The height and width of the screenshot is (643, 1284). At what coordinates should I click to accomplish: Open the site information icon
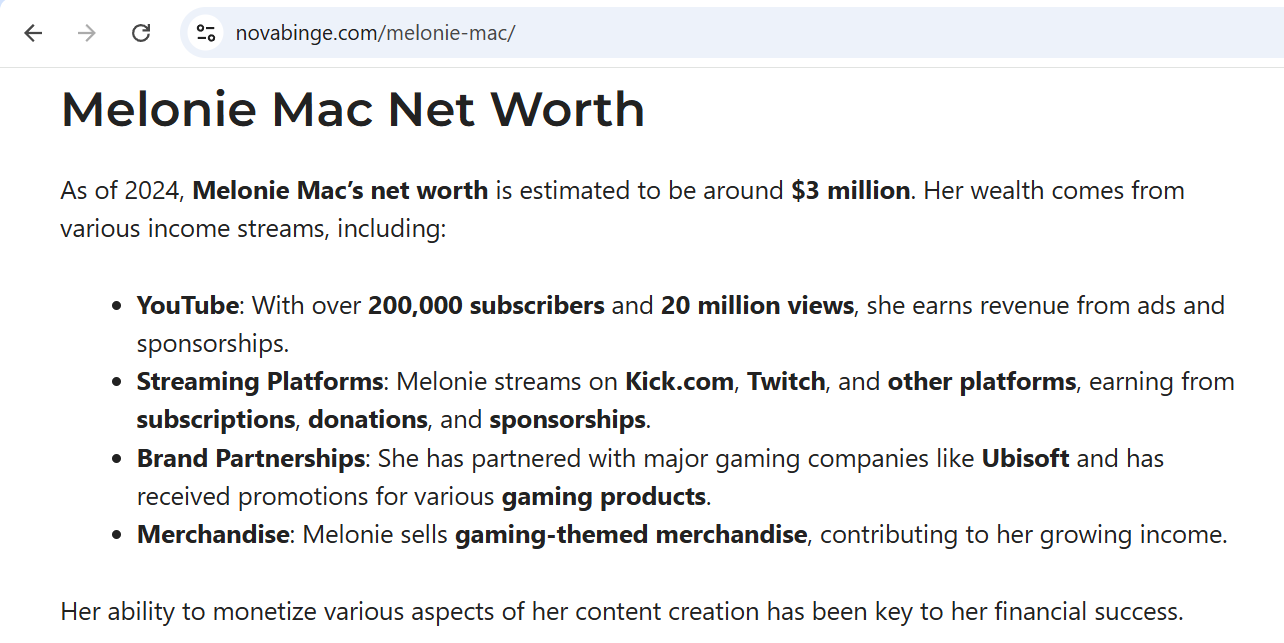pos(206,33)
